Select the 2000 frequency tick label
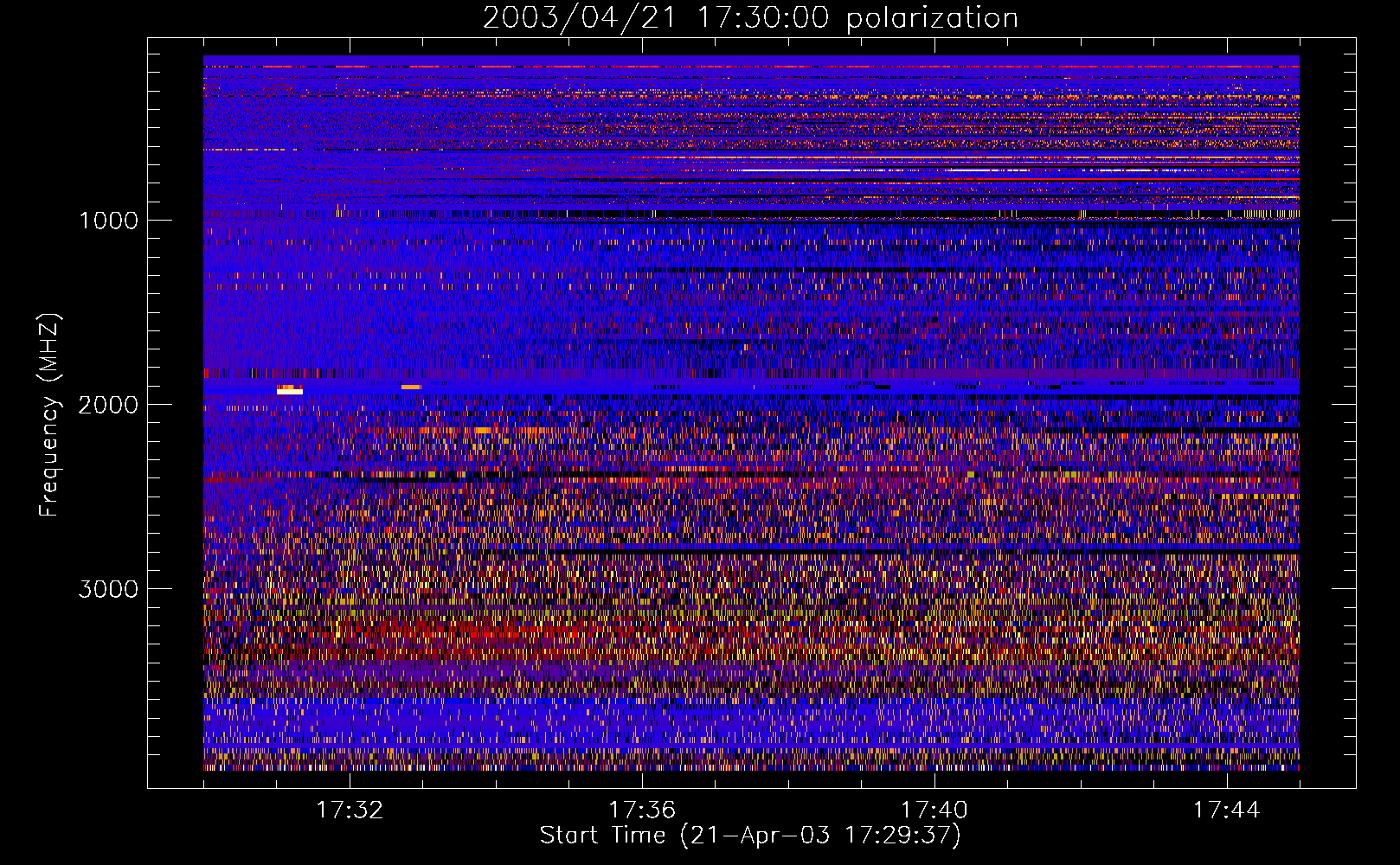1400x865 pixels. tap(108, 405)
